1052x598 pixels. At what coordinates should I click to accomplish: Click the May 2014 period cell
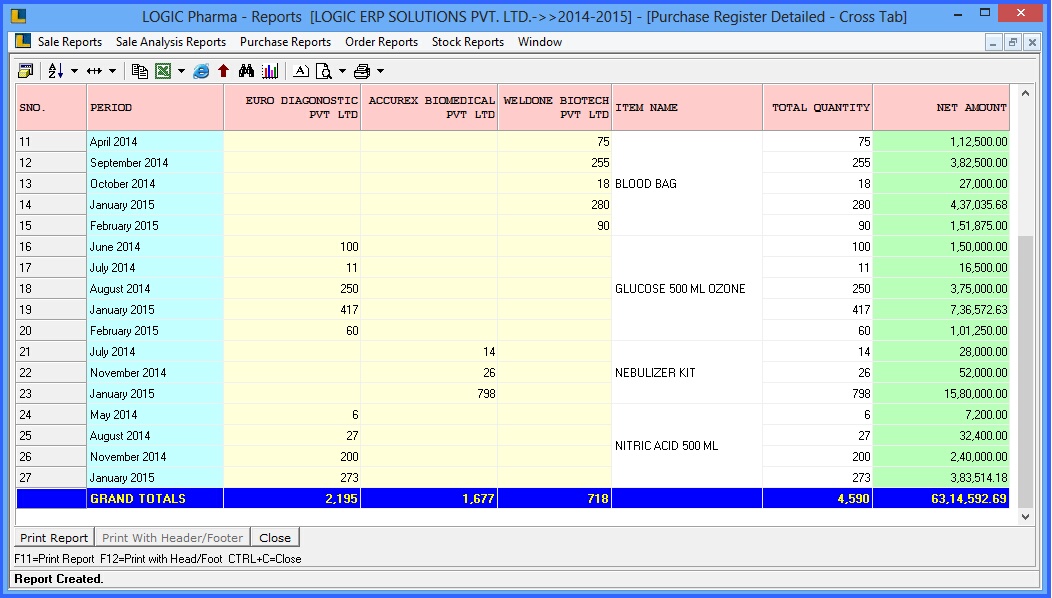[155, 415]
